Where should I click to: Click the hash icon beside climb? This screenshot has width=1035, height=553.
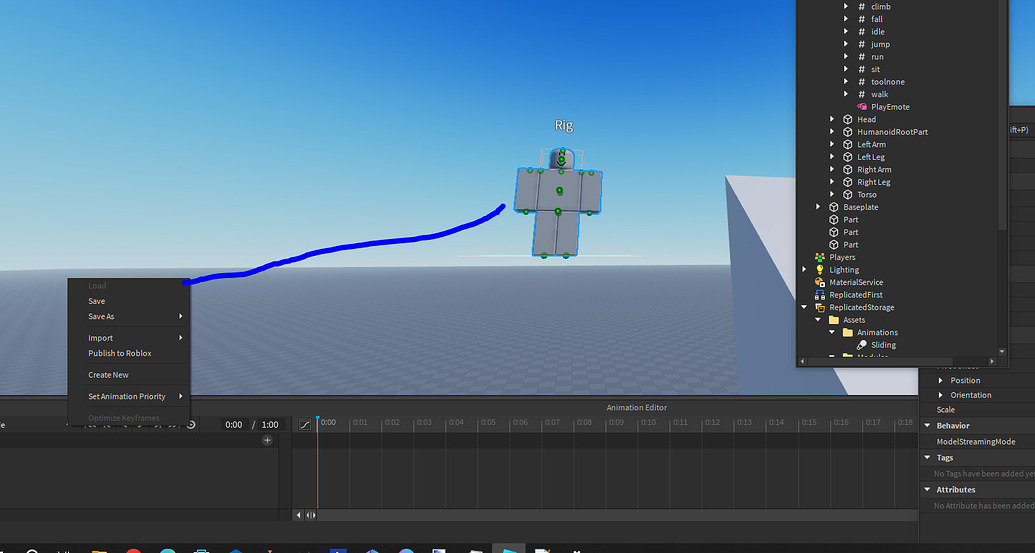861,7
